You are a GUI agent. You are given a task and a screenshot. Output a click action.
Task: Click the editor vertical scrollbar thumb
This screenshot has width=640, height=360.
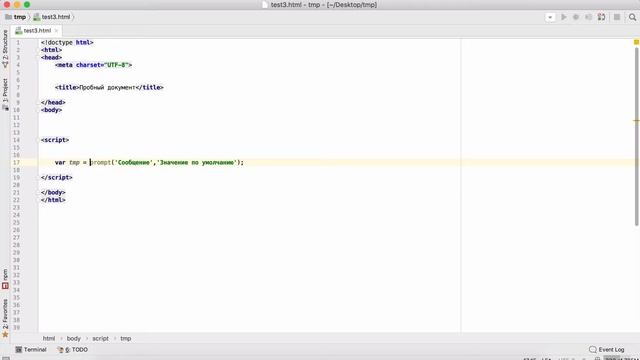[x=636, y=137]
